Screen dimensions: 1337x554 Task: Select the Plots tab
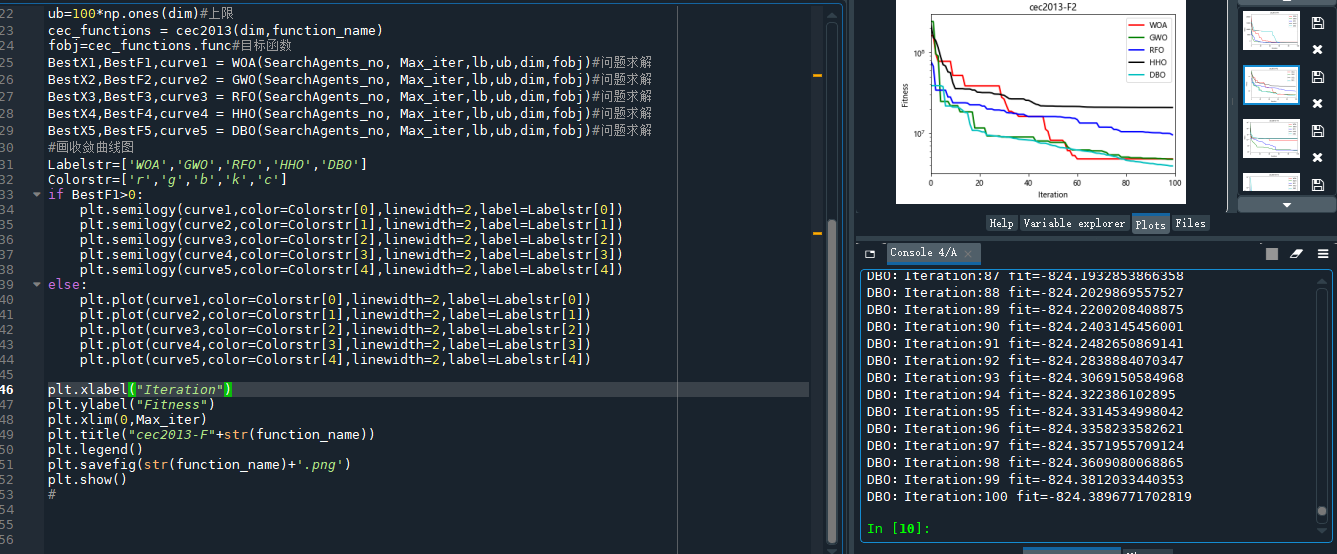point(1150,224)
